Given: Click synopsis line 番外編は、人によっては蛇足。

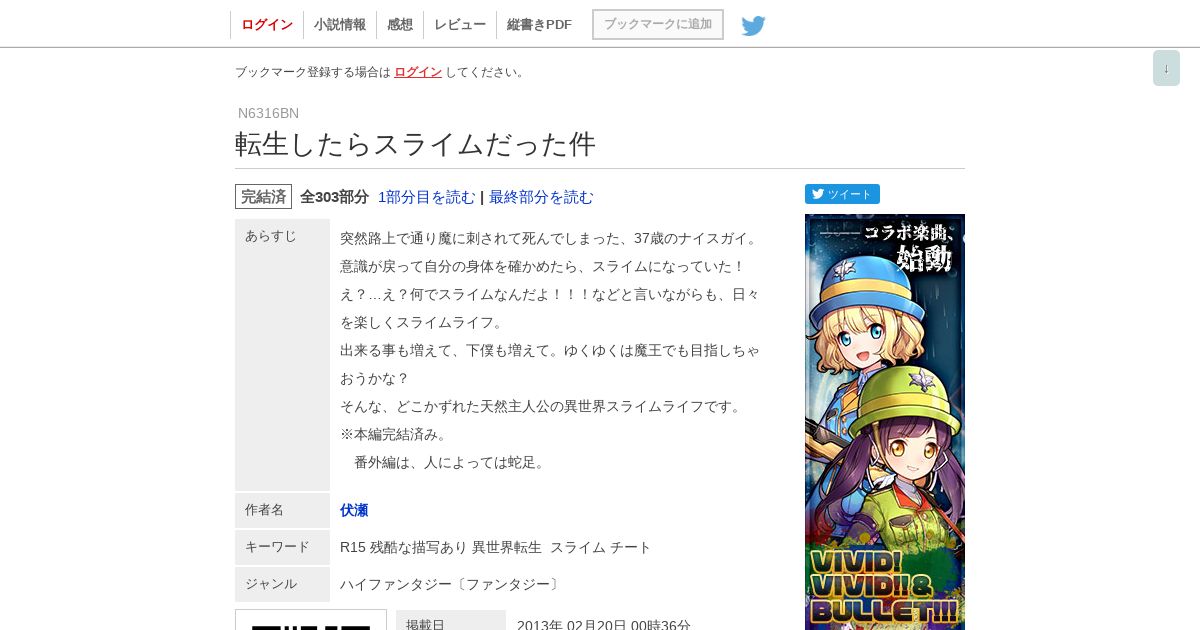Looking at the screenshot, I should [451, 462].
